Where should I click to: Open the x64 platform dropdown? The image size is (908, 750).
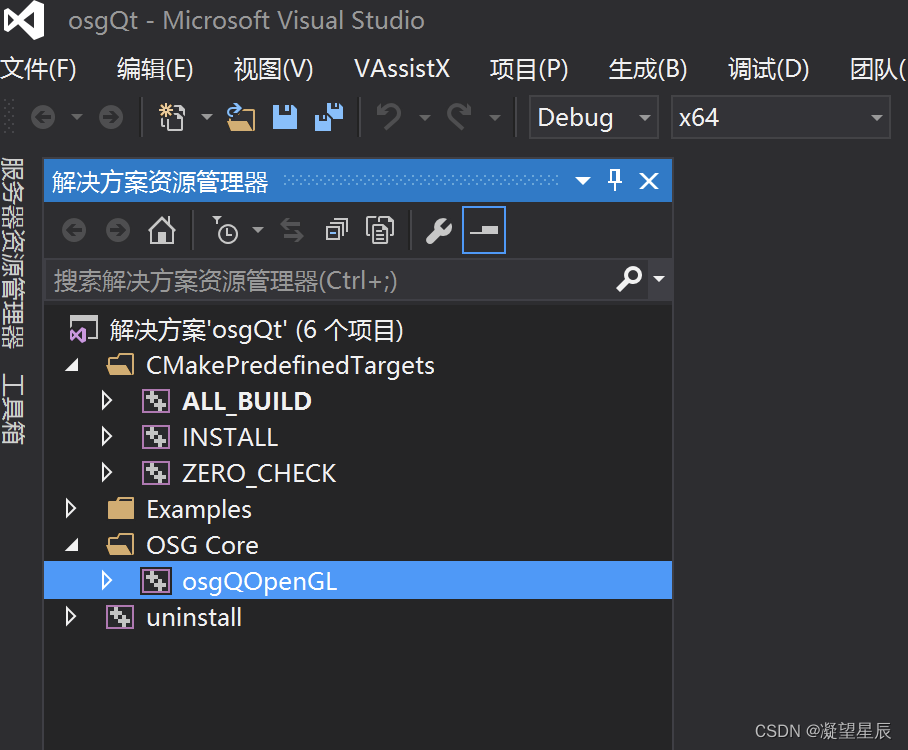pyautogui.click(x=780, y=118)
